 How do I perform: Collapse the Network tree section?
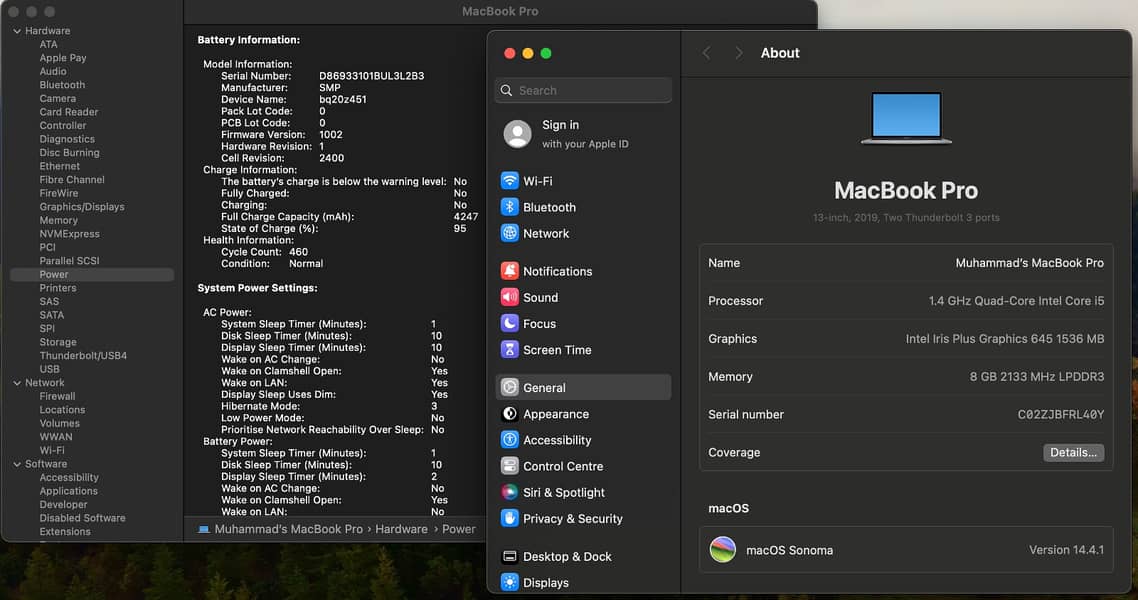pos(17,383)
